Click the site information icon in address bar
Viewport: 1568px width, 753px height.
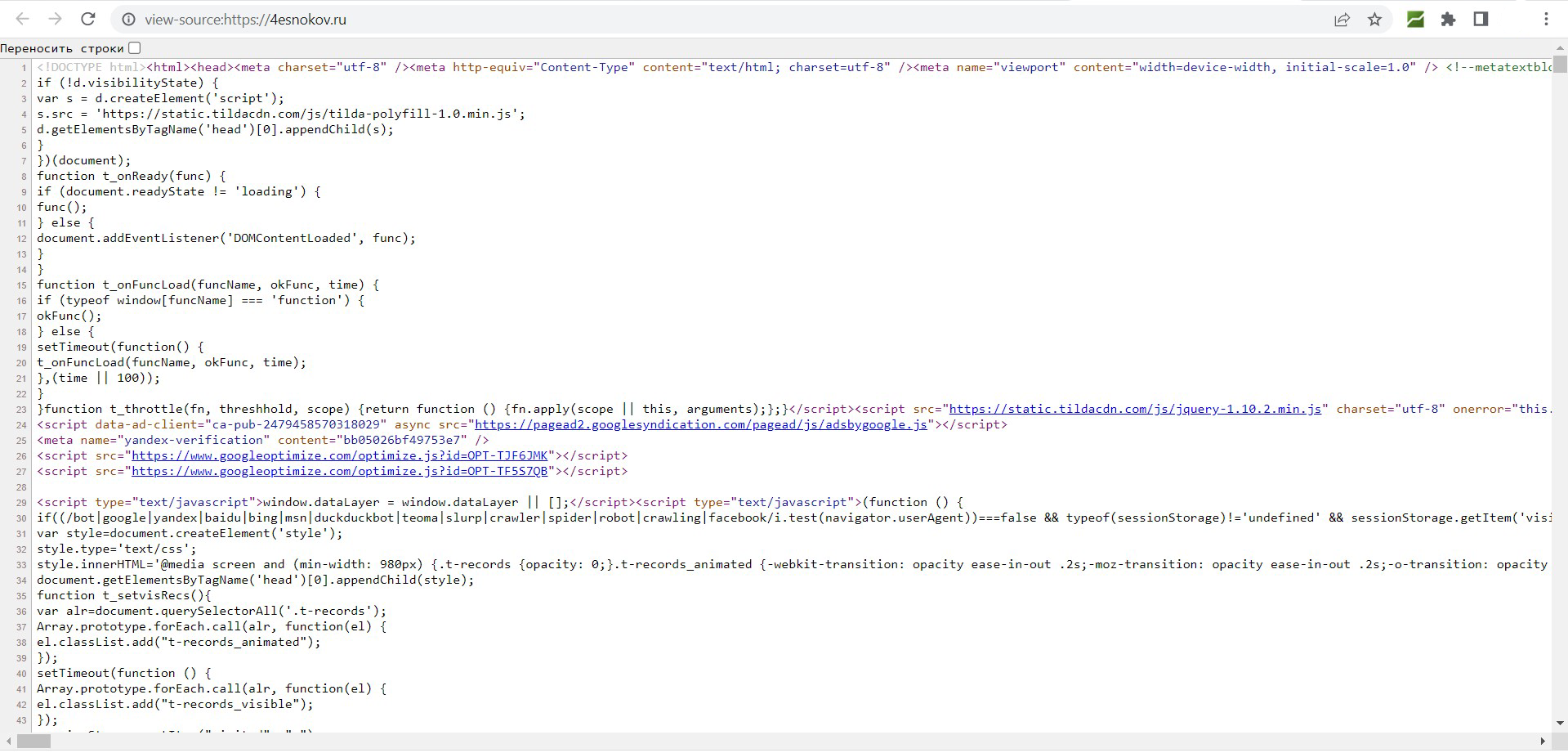pyautogui.click(x=128, y=19)
